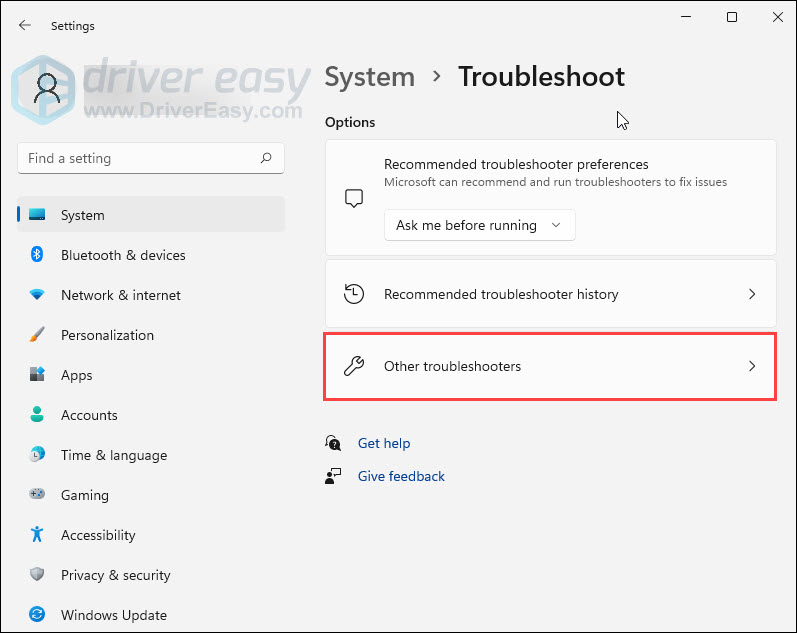Go back using the back arrow
The height and width of the screenshot is (633, 797).
coord(25,25)
